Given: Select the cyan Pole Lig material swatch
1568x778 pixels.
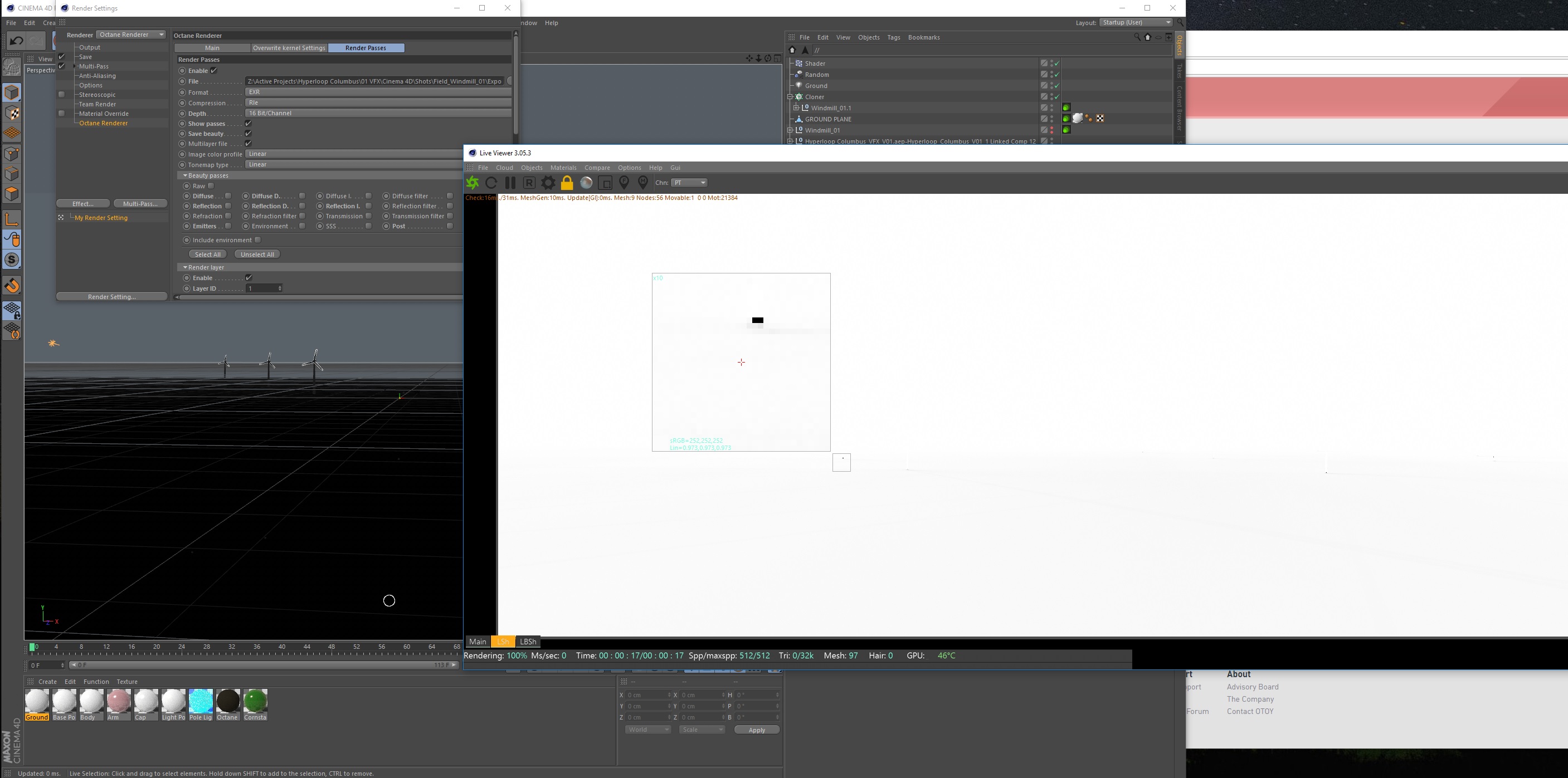Looking at the screenshot, I should [x=201, y=701].
